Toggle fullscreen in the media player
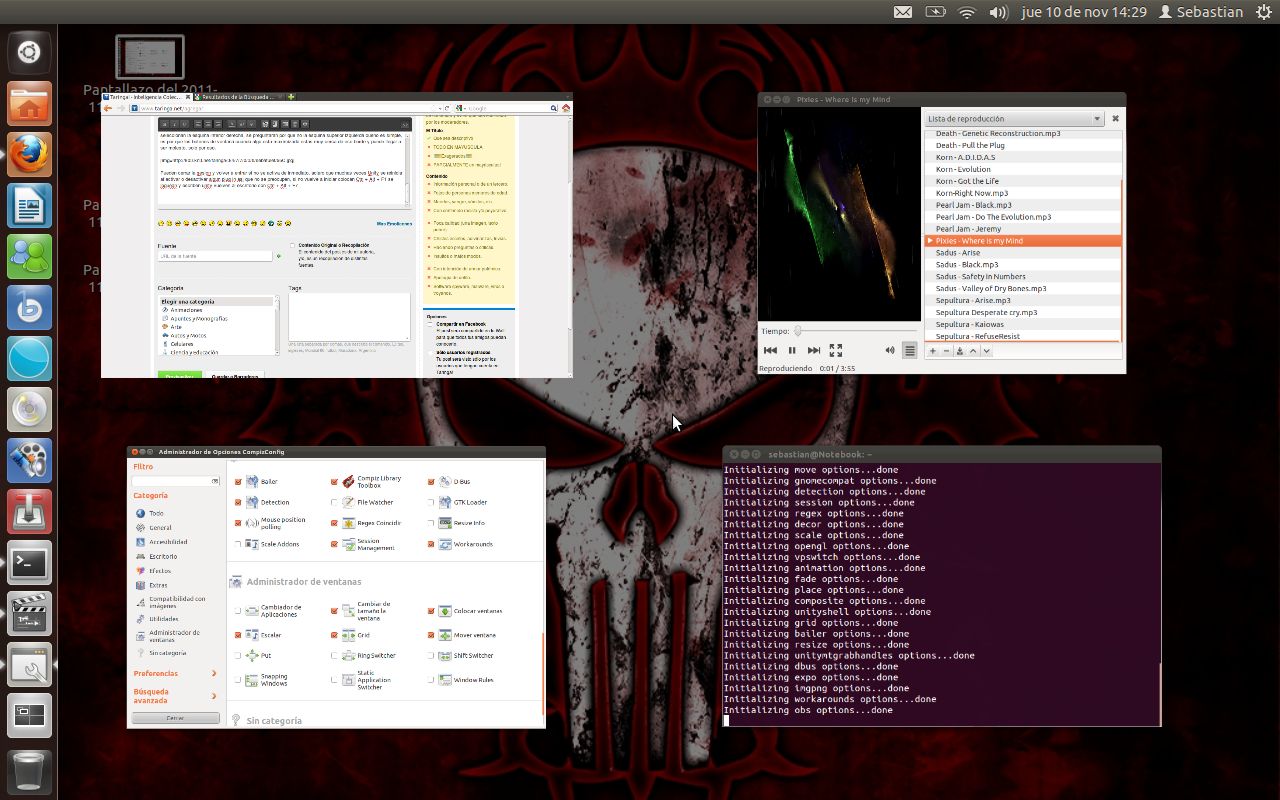 pos(836,350)
